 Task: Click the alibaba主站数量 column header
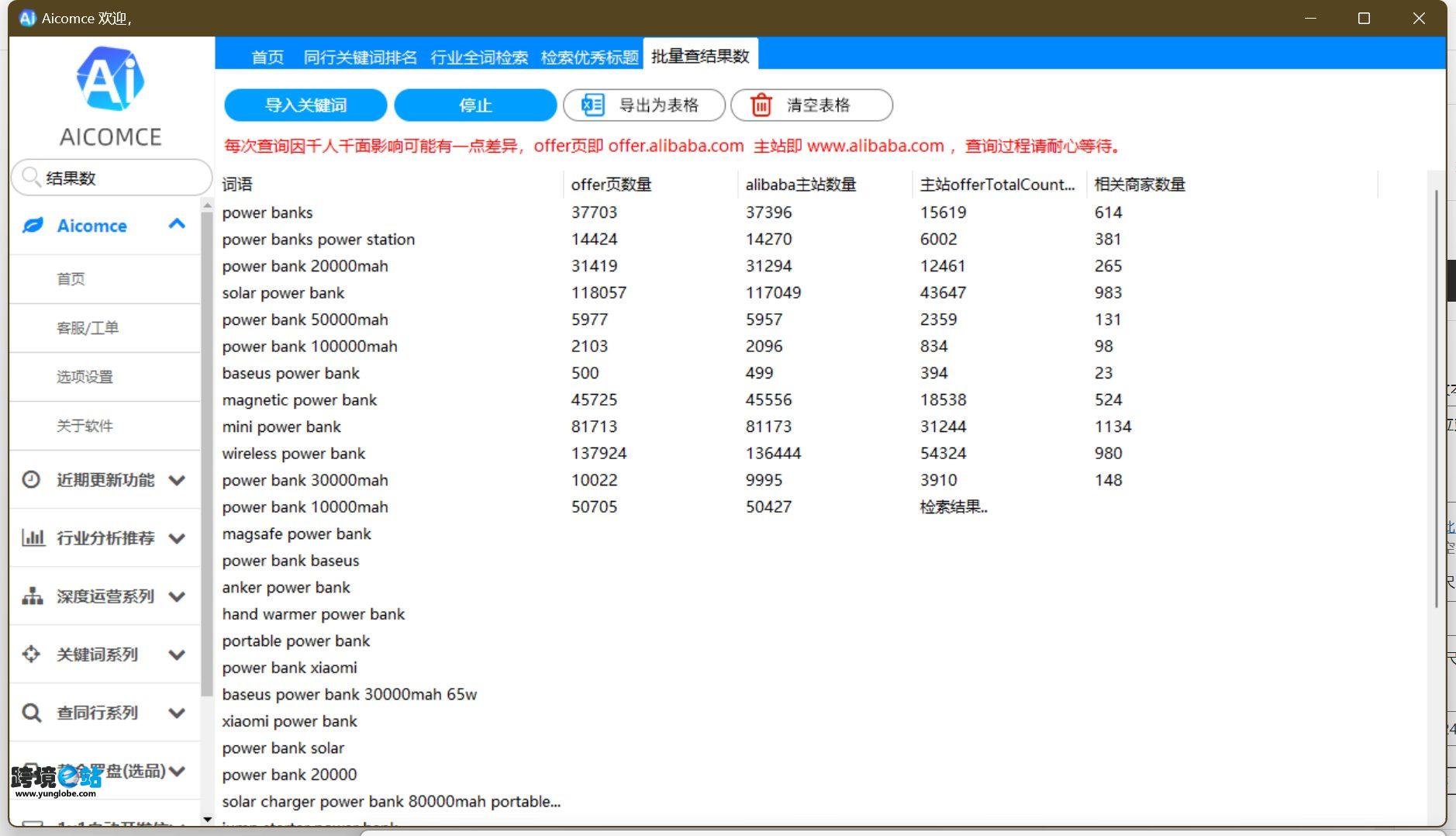point(825,184)
